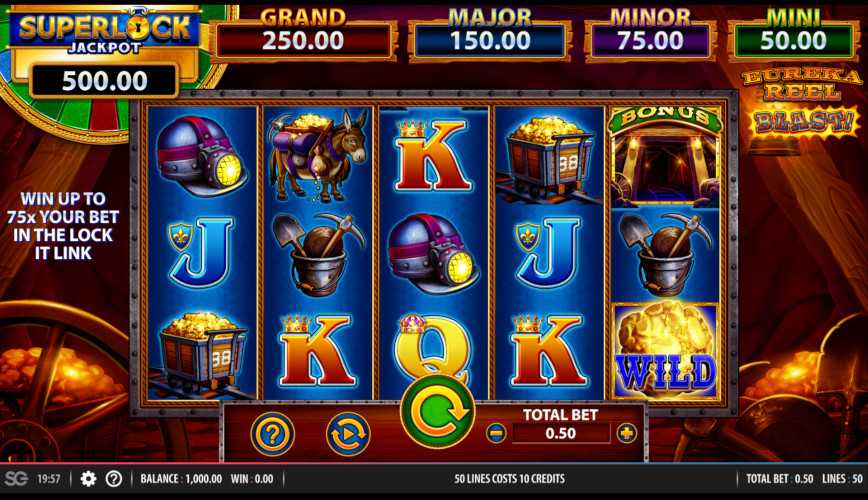View the Major jackpot 150.00 display

point(490,41)
